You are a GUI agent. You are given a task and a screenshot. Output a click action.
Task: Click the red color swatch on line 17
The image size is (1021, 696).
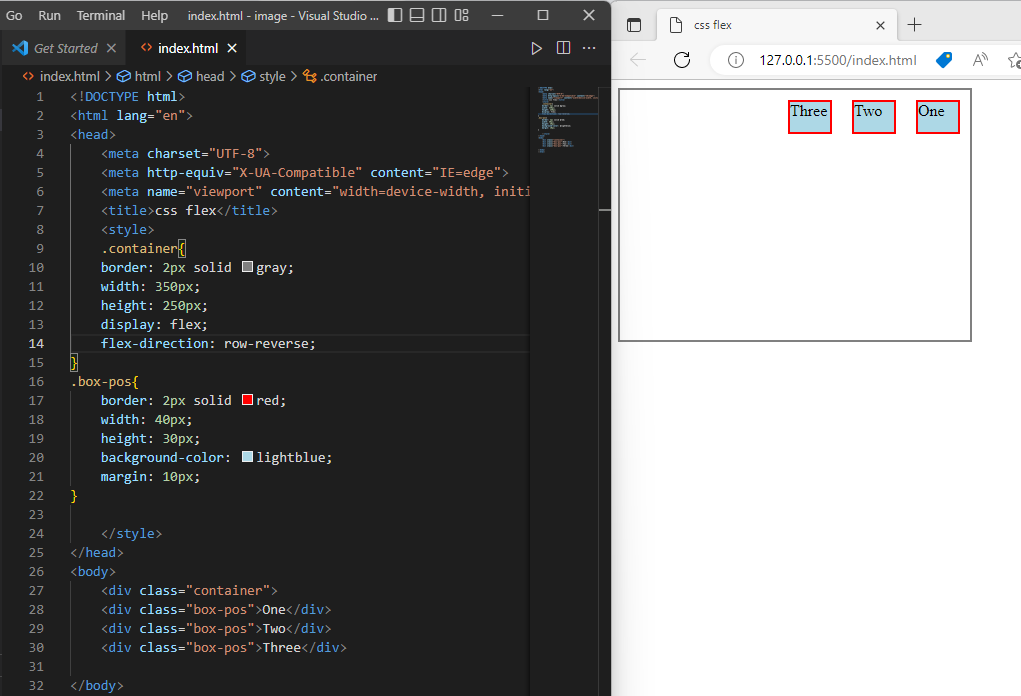[247, 400]
